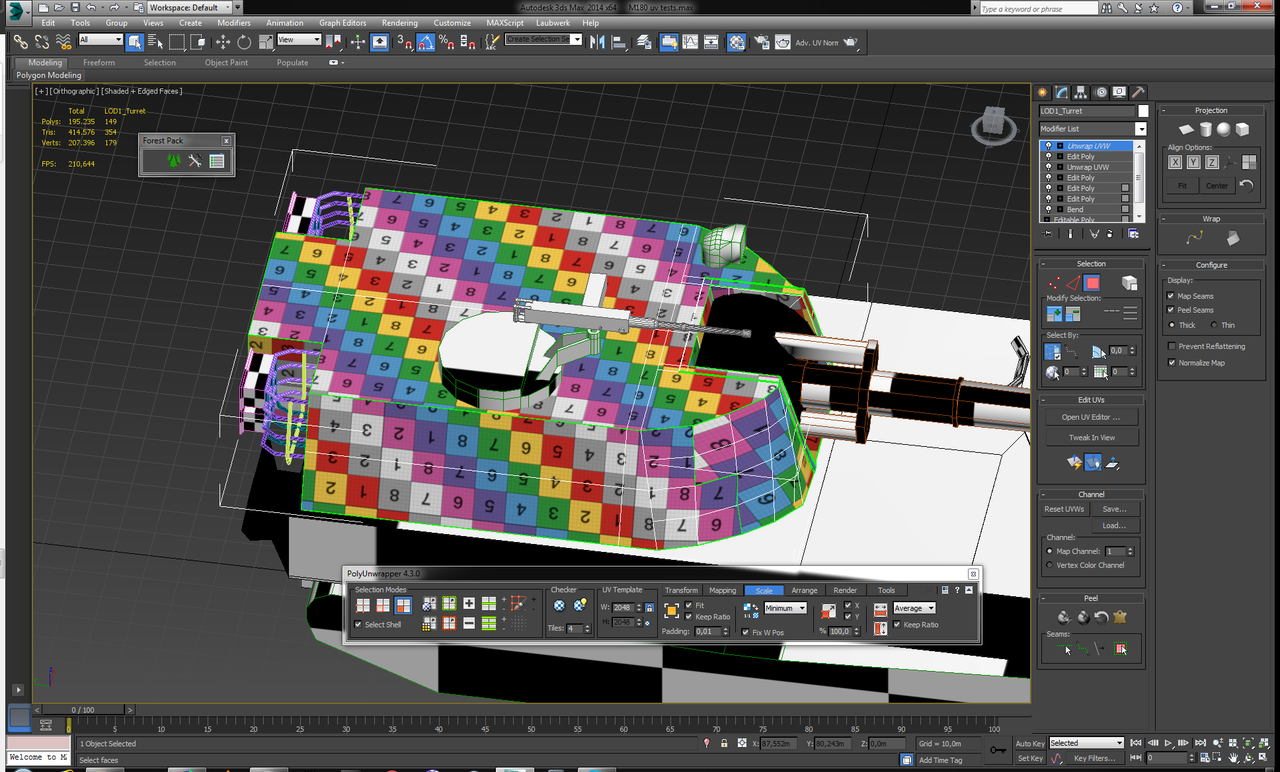1280x772 pixels.
Task: Click the Mirror tool in main toolbar
Action: [x=597, y=42]
